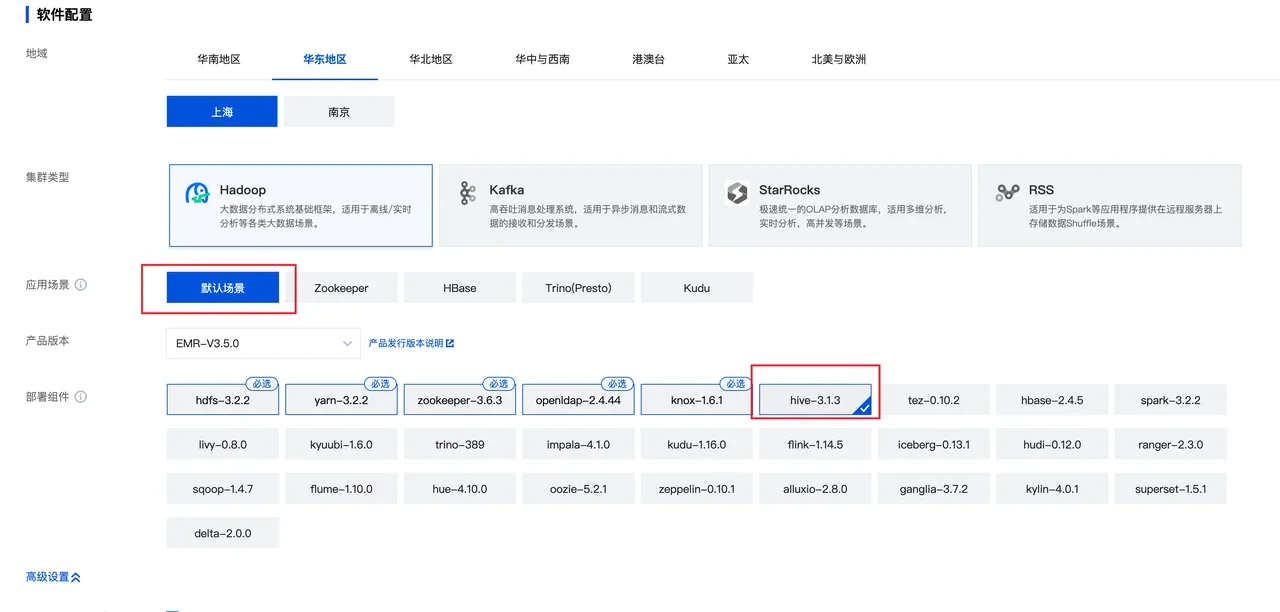The height and width of the screenshot is (612, 1280).
Task: Click the Kafka cluster type icon
Action: [467, 194]
